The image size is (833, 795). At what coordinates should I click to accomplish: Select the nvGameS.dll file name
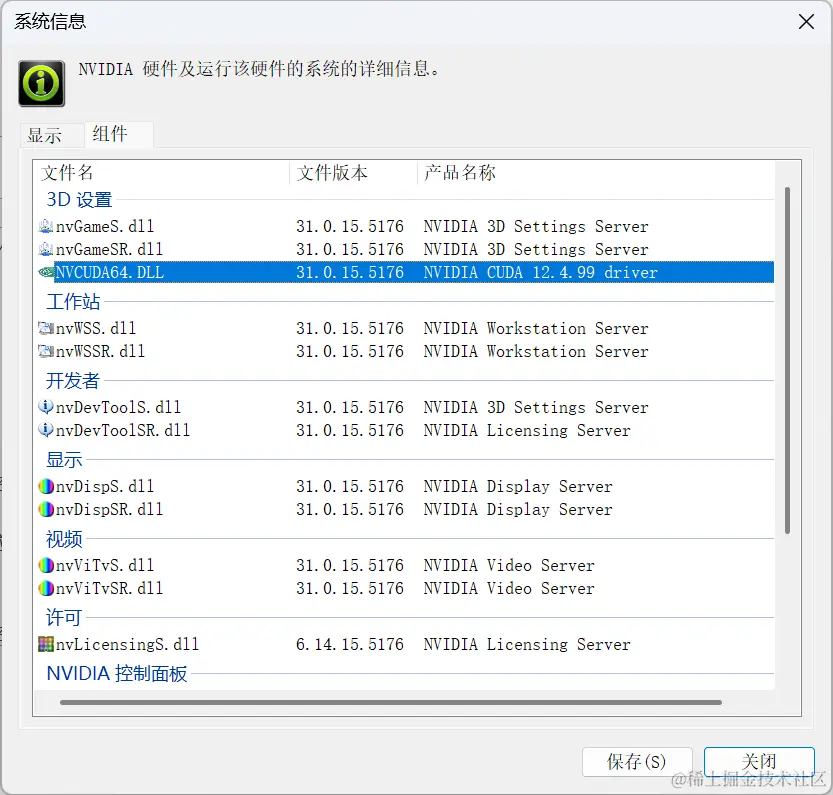tap(105, 226)
